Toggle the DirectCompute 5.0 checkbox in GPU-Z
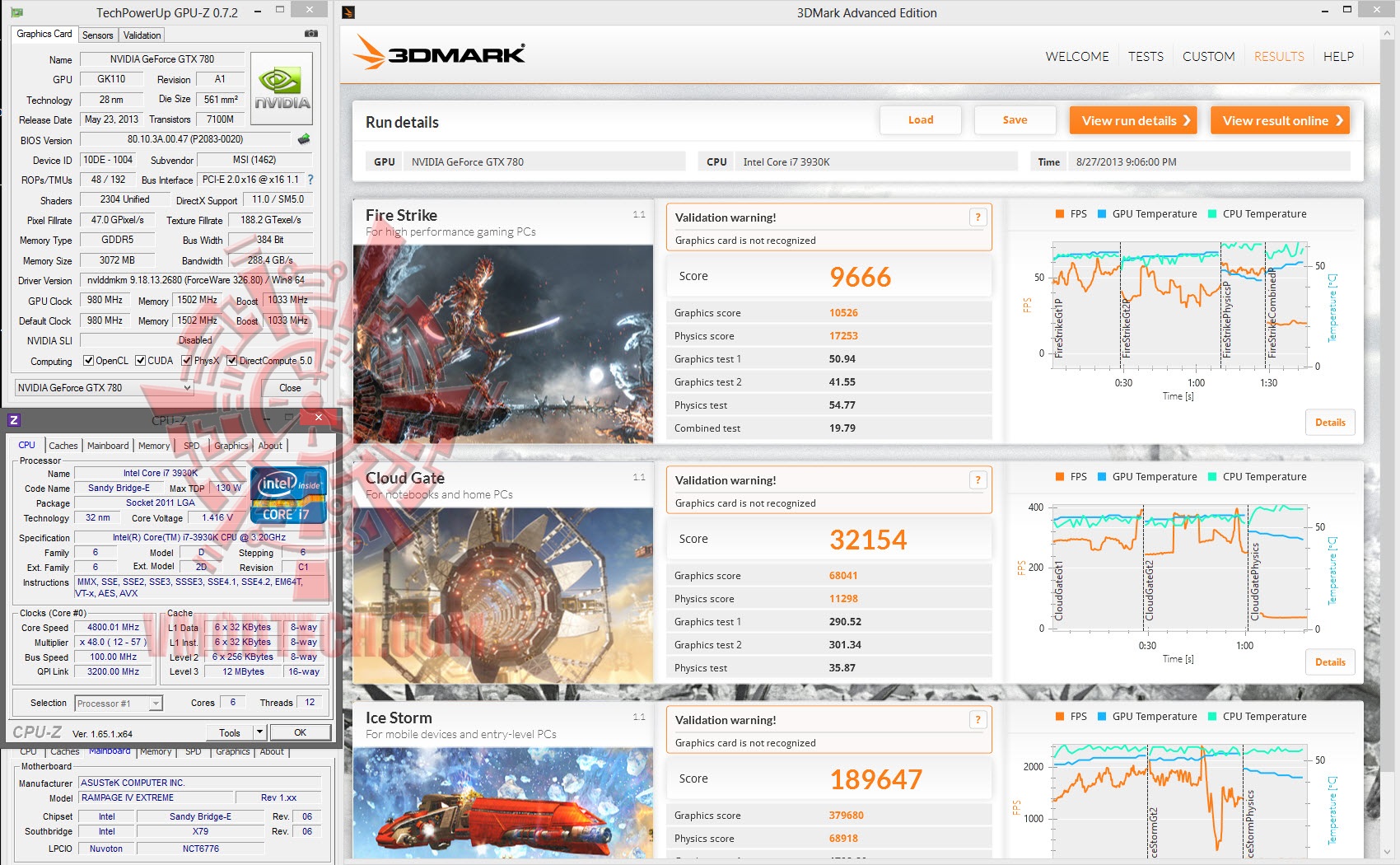 (x=232, y=361)
